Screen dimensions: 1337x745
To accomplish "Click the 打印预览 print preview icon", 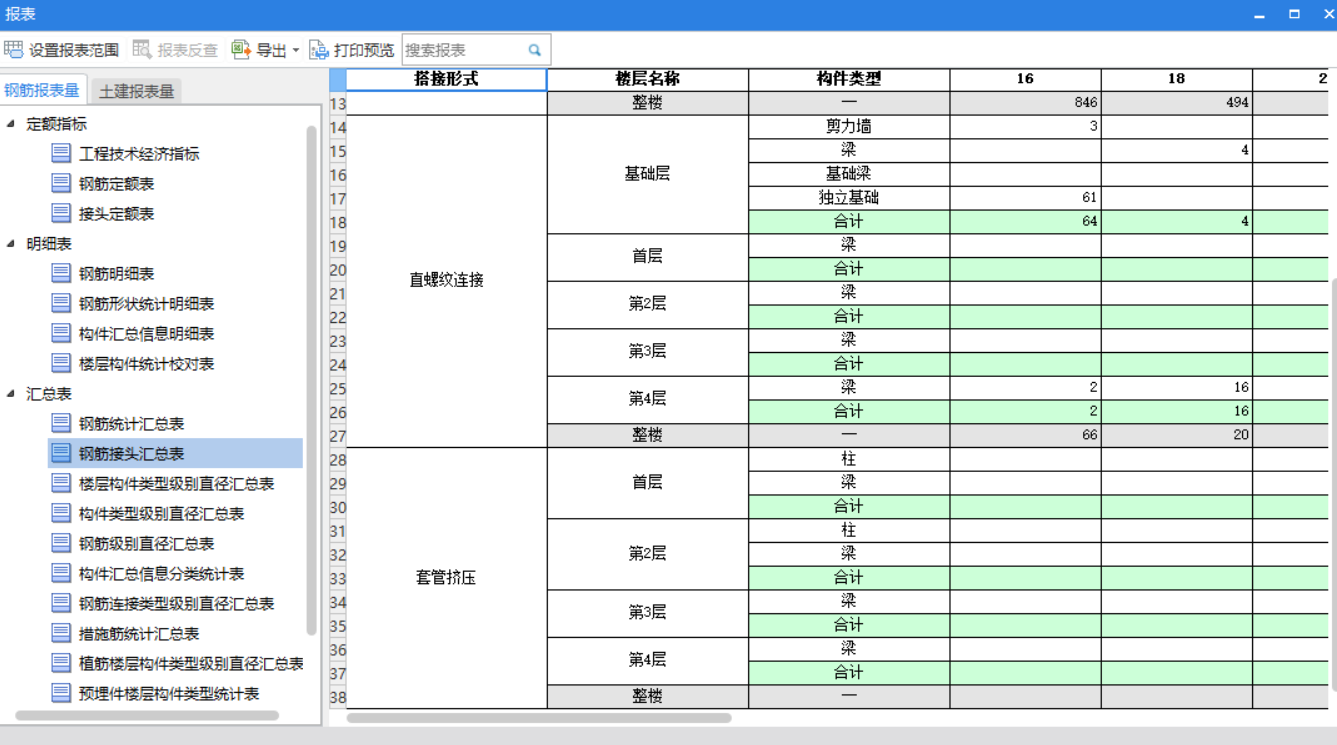I will tap(319, 50).
